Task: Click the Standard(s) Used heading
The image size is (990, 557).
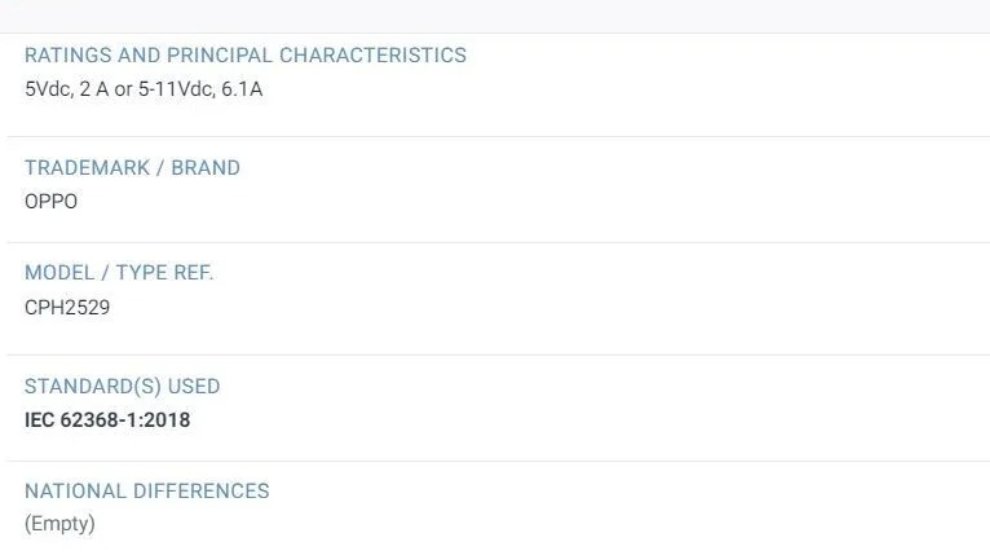Action: click(x=122, y=386)
